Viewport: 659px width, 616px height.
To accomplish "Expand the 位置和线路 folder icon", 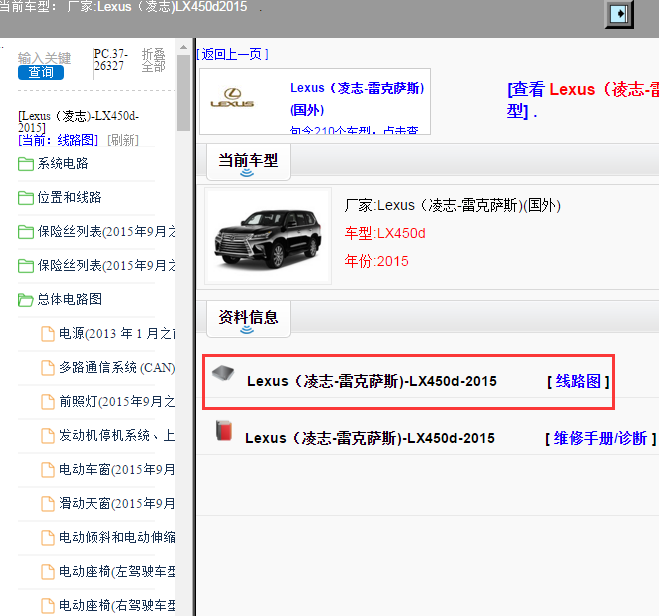I will pyautogui.click(x=26, y=198).
